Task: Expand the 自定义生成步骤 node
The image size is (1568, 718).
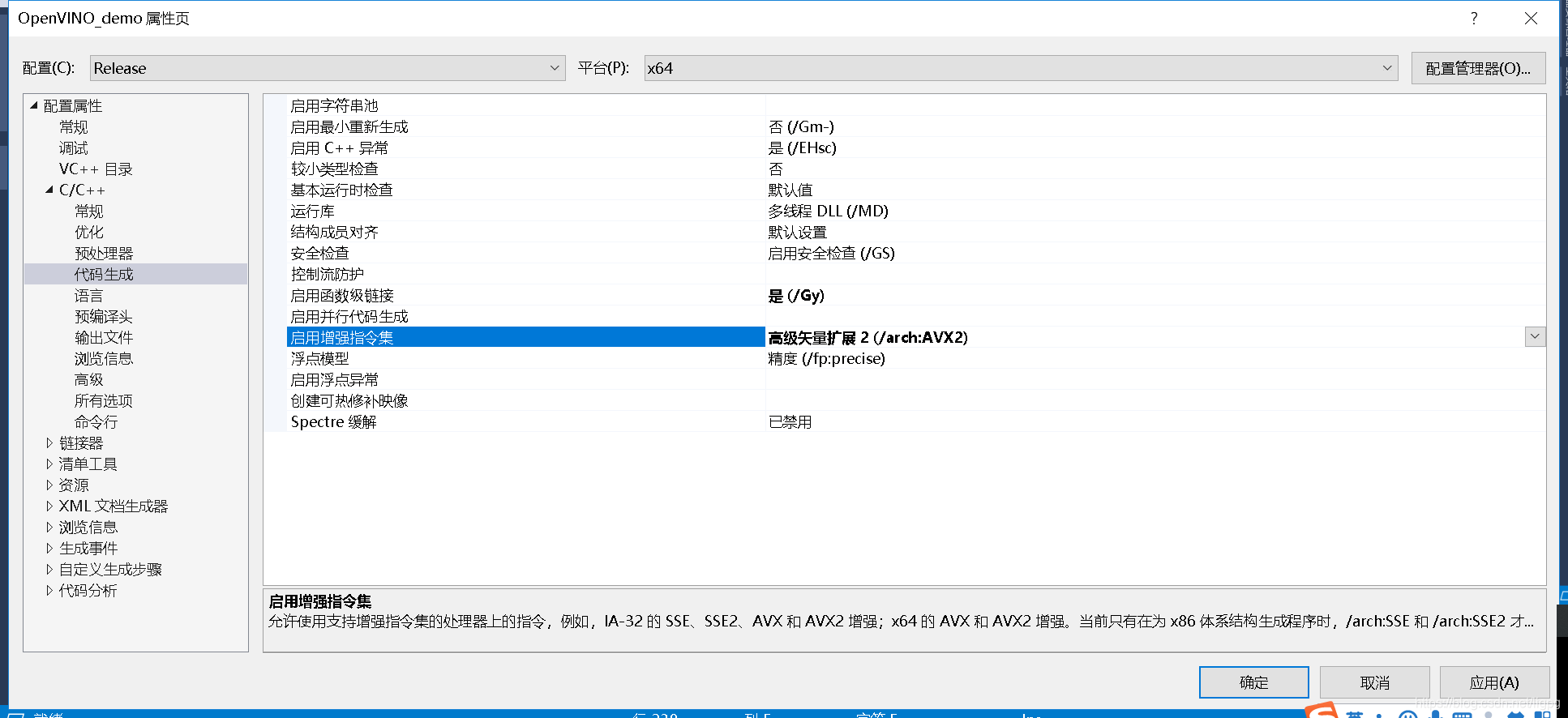Action: tap(49, 569)
